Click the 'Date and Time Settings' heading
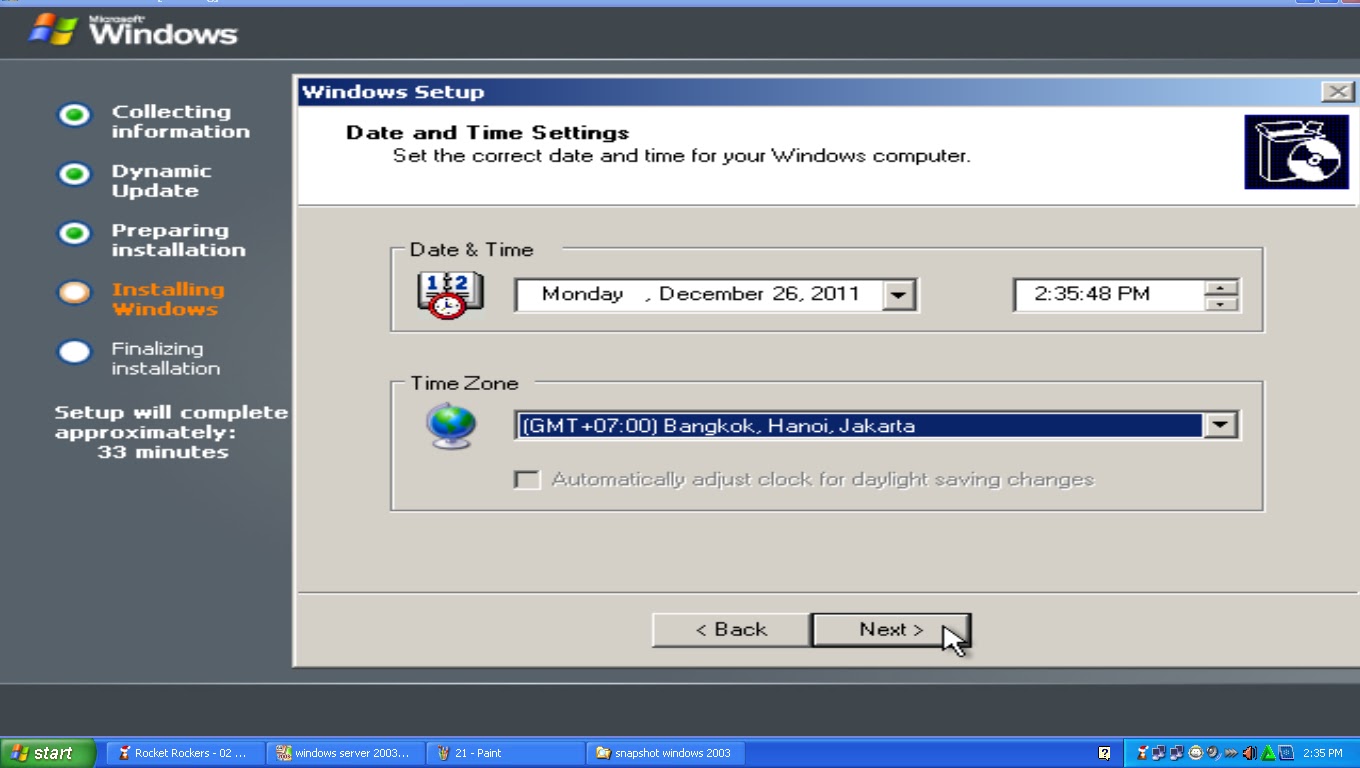This screenshot has height=768, width=1360. [487, 133]
